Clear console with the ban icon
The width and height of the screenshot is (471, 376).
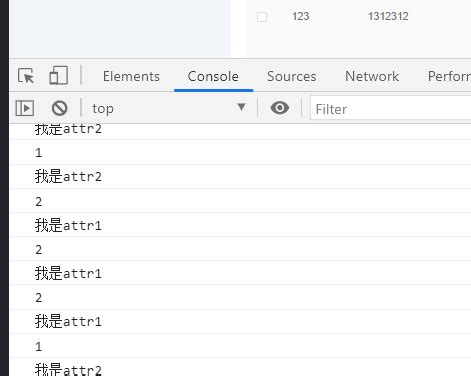click(60, 108)
